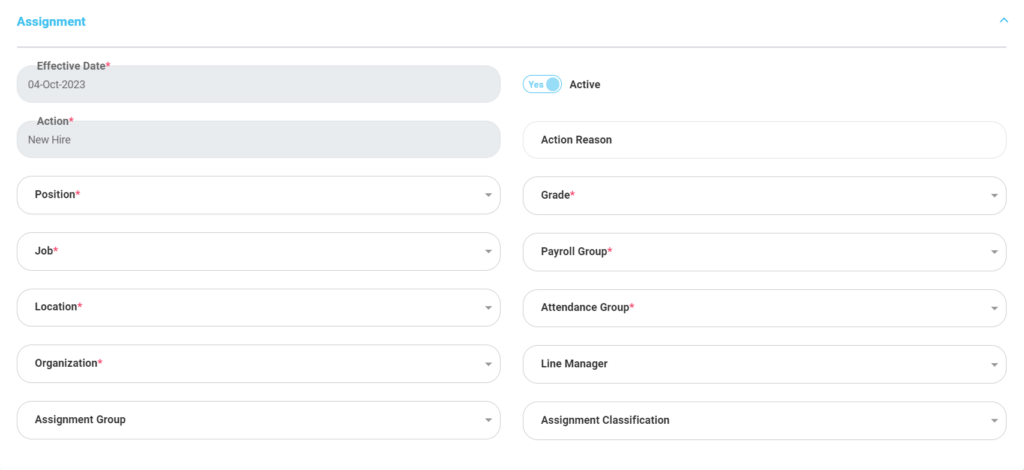
Task: Expand the Location dropdown arrow
Action: pos(488,307)
